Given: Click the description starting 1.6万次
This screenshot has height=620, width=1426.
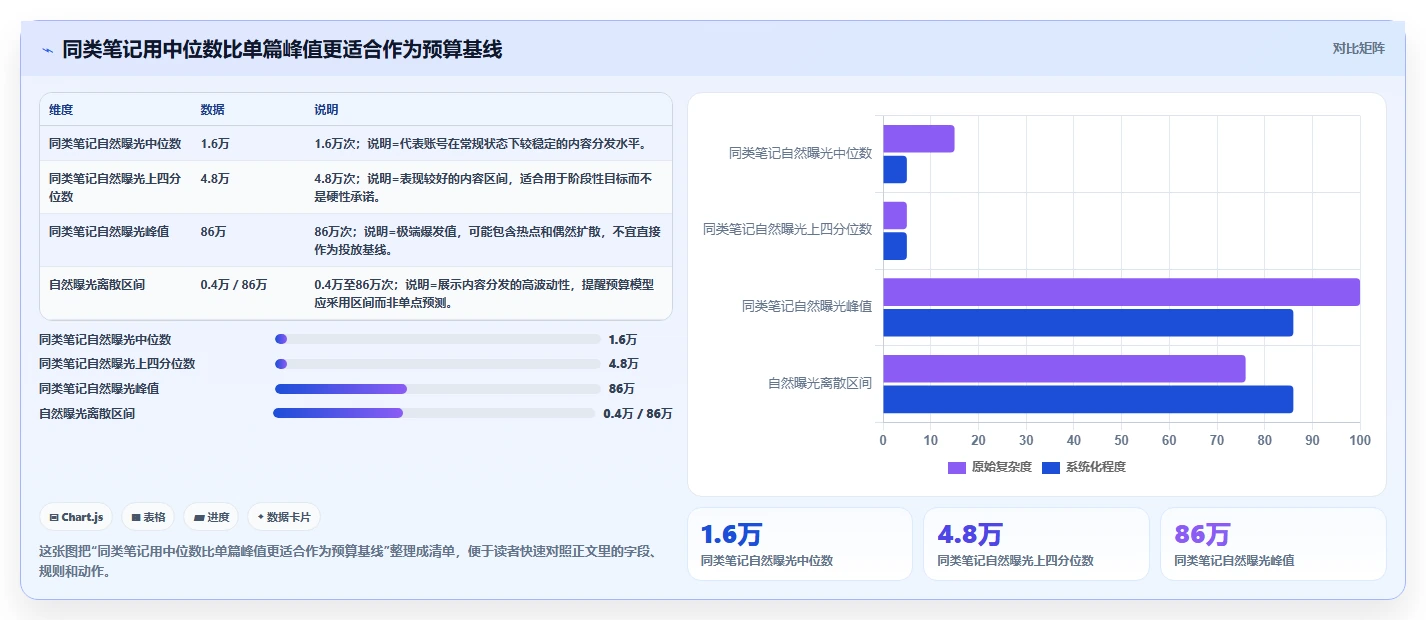Looking at the screenshot, I should pos(481,144).
